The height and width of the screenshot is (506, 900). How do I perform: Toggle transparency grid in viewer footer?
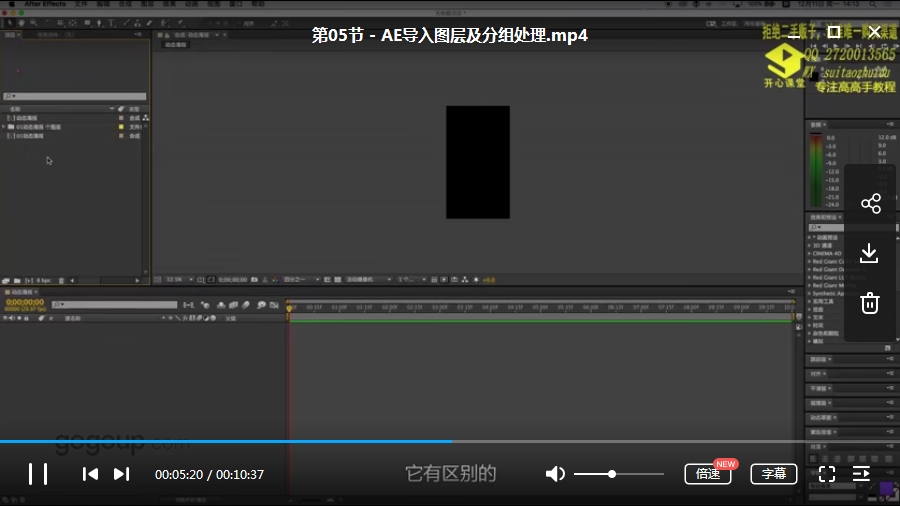(338, 280)
